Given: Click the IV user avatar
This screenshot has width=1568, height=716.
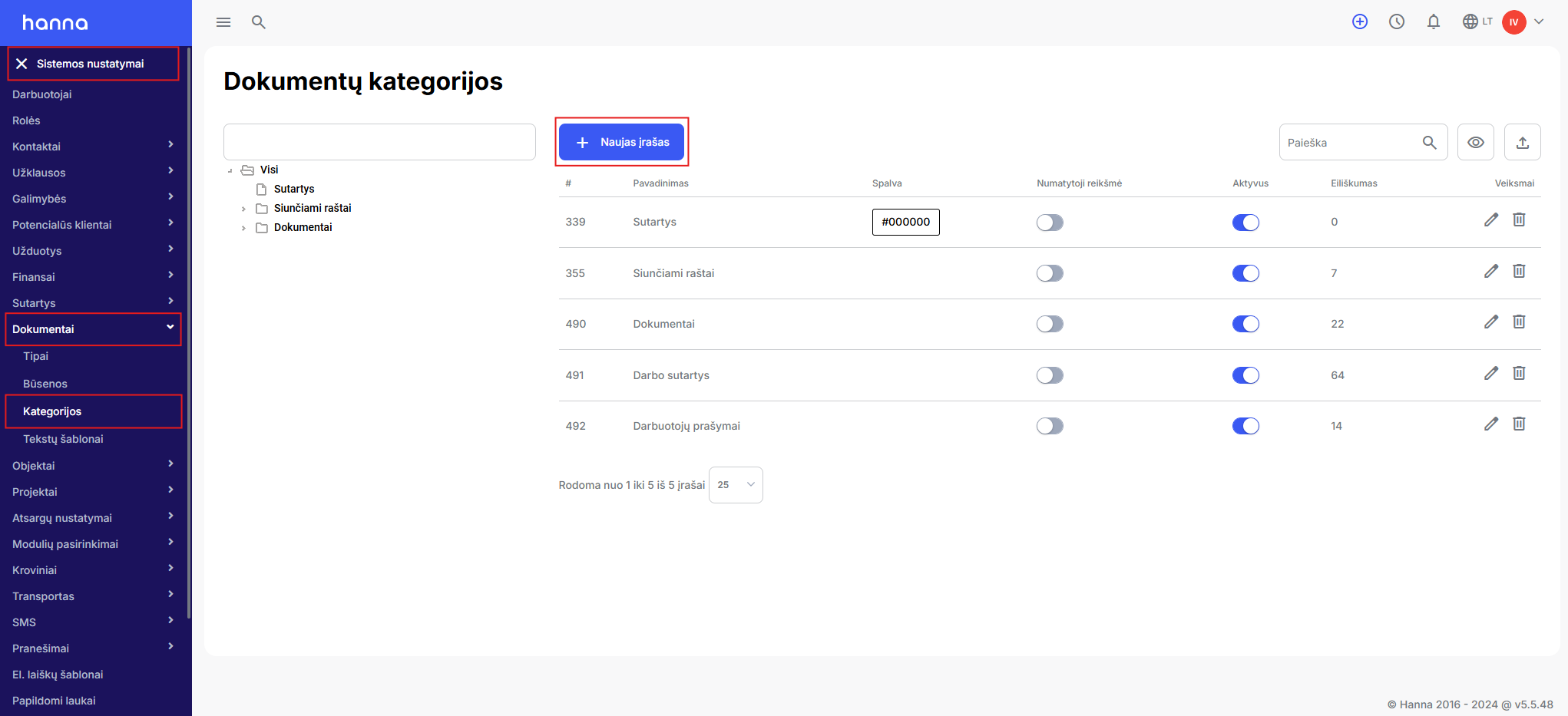Looking at the screenshot, I should 1514,21.
